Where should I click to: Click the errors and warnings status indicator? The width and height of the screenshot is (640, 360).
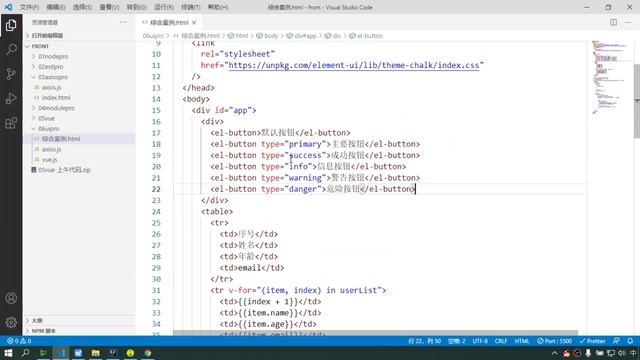pos(19,341)
